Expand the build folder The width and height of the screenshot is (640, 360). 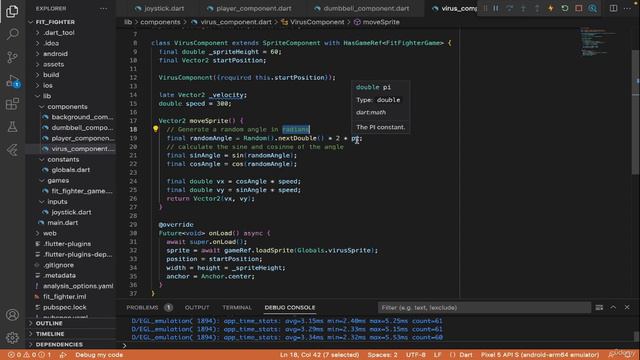[51, 75]
